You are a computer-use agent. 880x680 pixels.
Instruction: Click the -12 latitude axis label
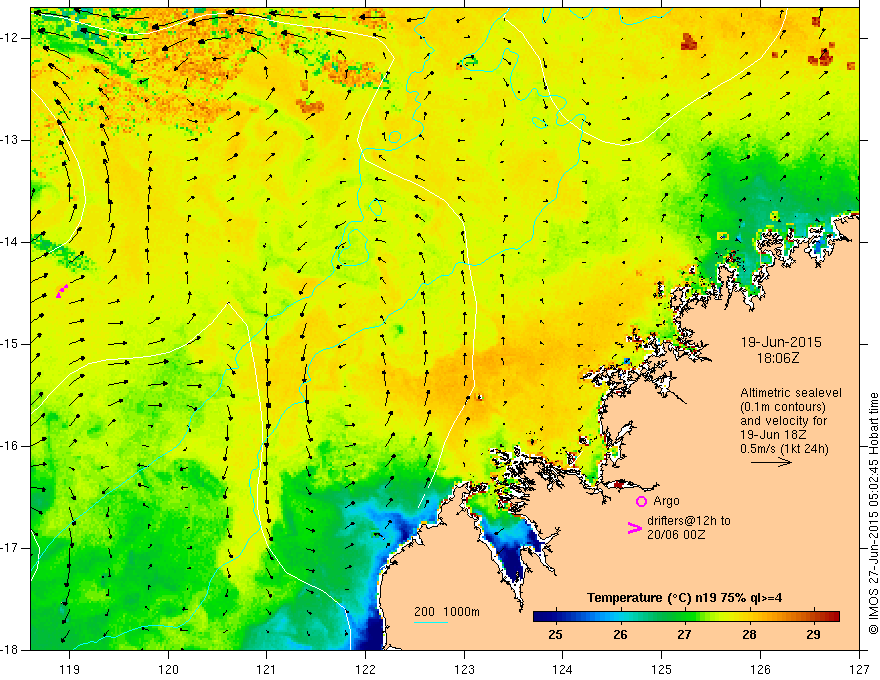point(11,38)
